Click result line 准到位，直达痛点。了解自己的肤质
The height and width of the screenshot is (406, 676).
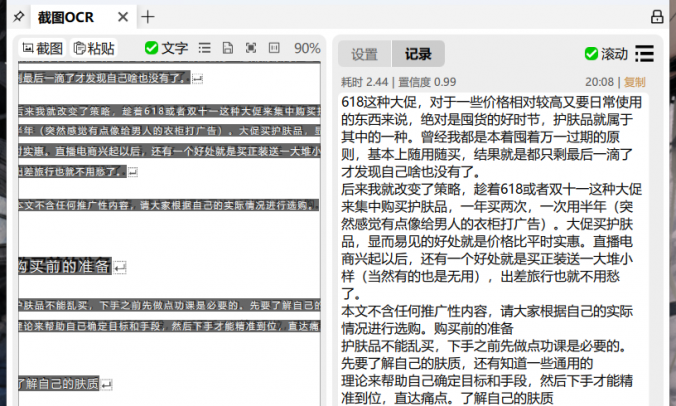click(x=447, y=398)
